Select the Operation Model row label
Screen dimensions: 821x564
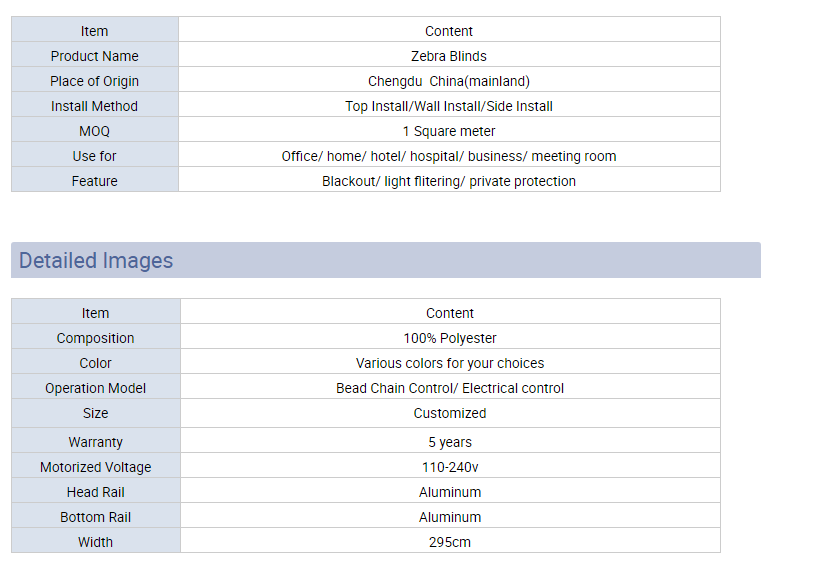(96, 388)
